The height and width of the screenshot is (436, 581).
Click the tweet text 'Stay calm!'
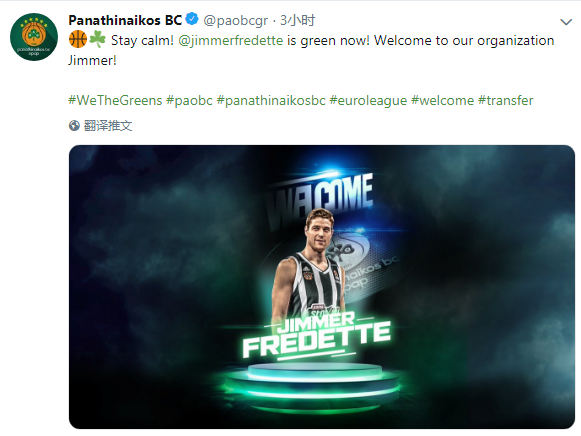[142, 40]
